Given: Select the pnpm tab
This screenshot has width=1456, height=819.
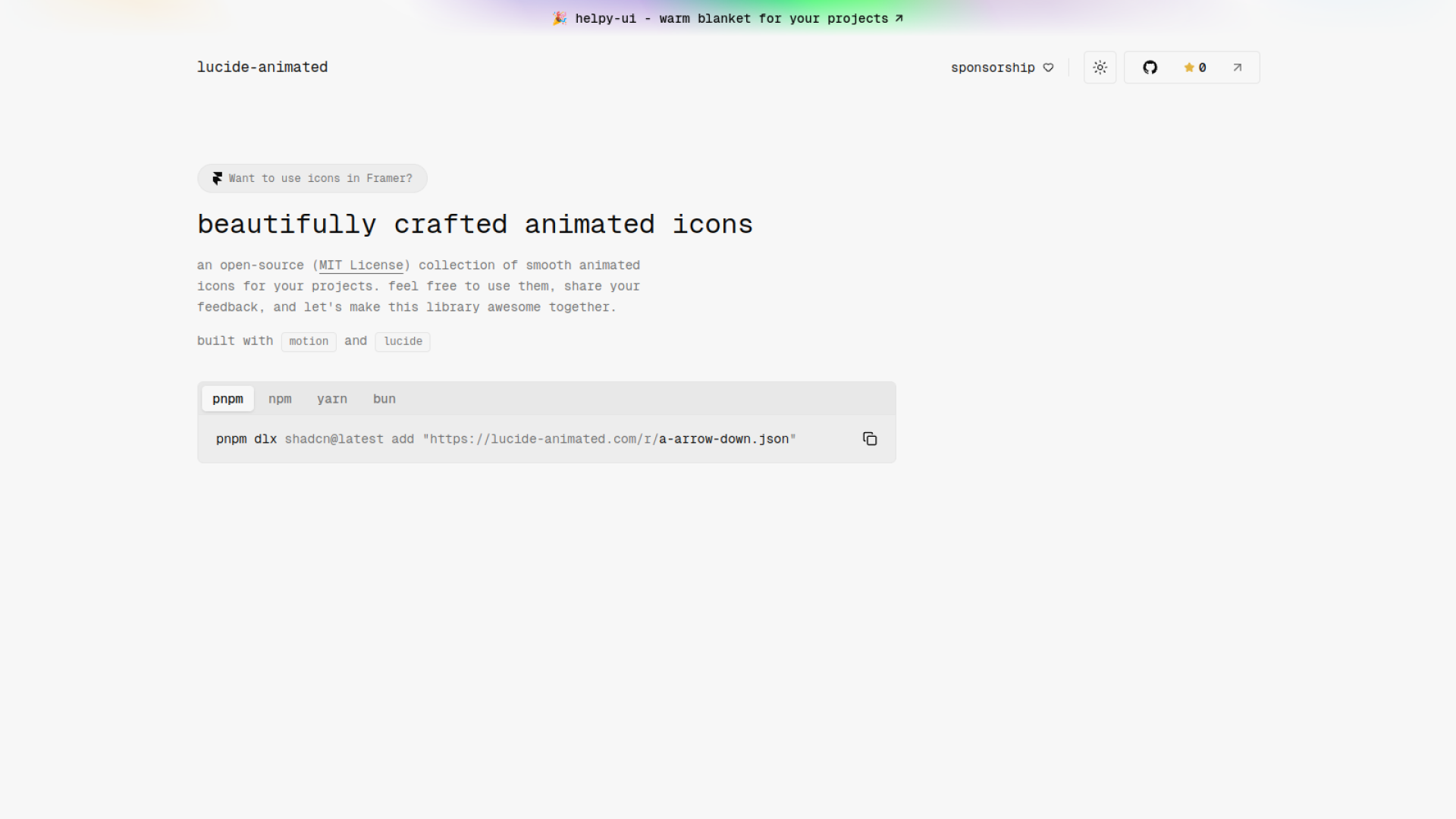Looking at the screenshot, I should click(227, 399).
